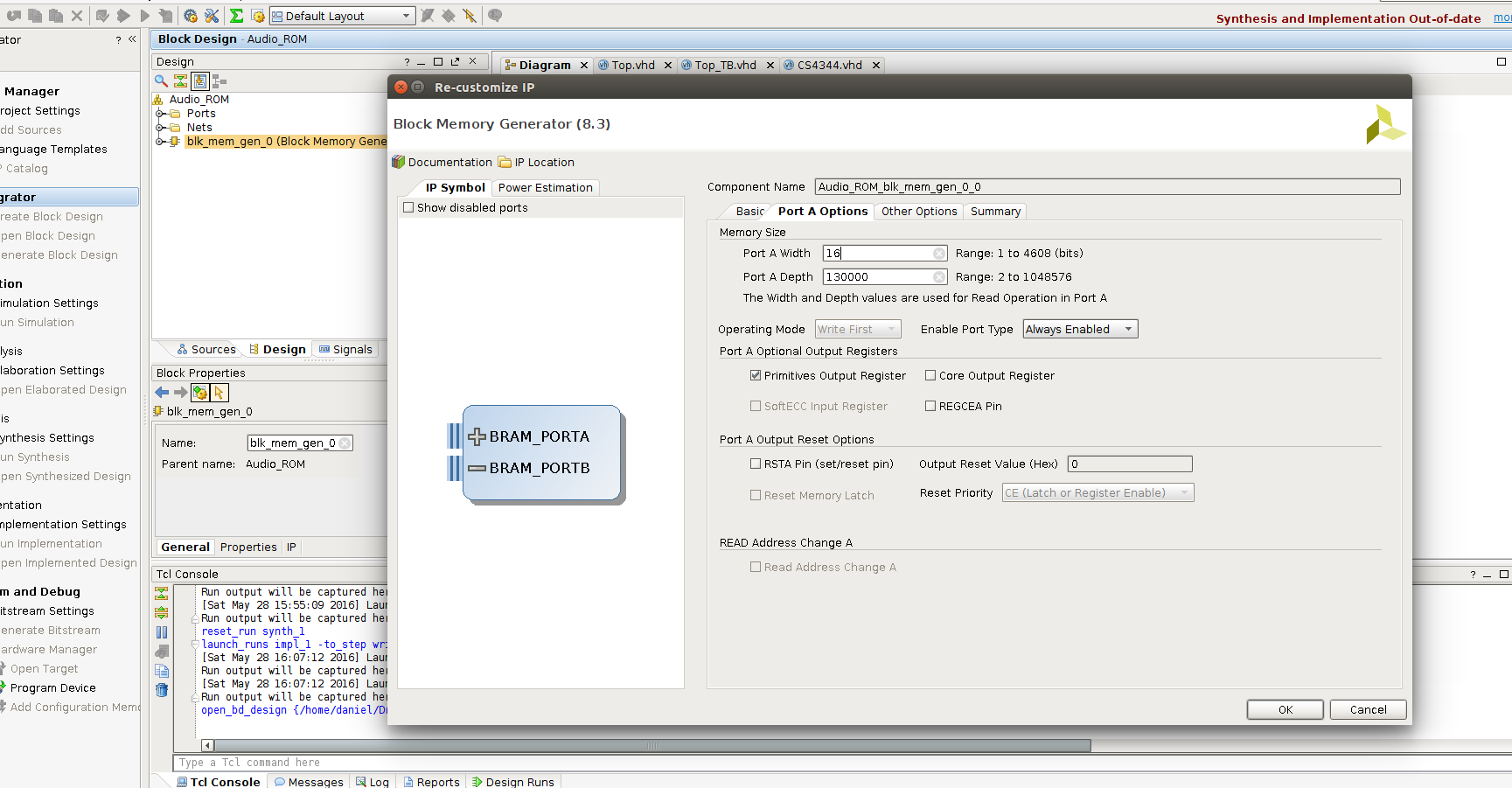Switch to the Summary tab
The height and width of the screenshot is (788, 1512).
[995, 212]
